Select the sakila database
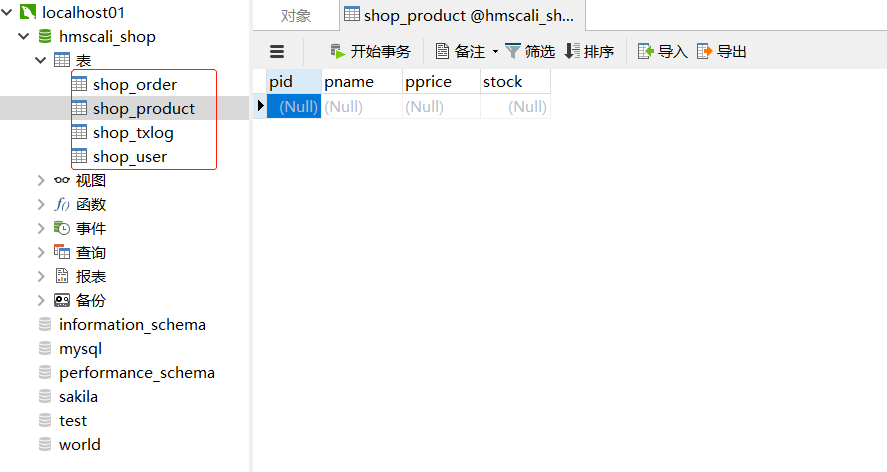This screenshot has height=472, width=887. coord(78,396)
